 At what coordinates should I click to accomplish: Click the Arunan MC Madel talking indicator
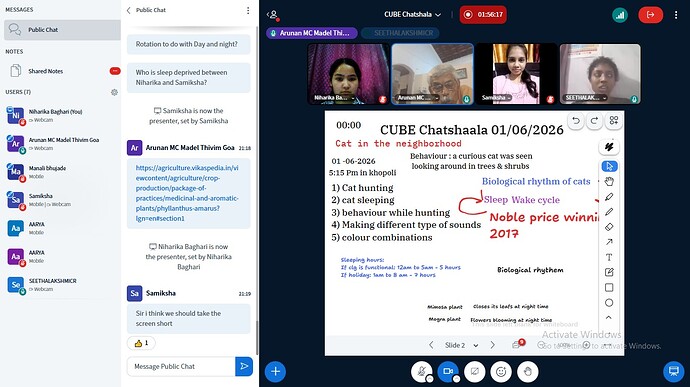tap(312, 33)
